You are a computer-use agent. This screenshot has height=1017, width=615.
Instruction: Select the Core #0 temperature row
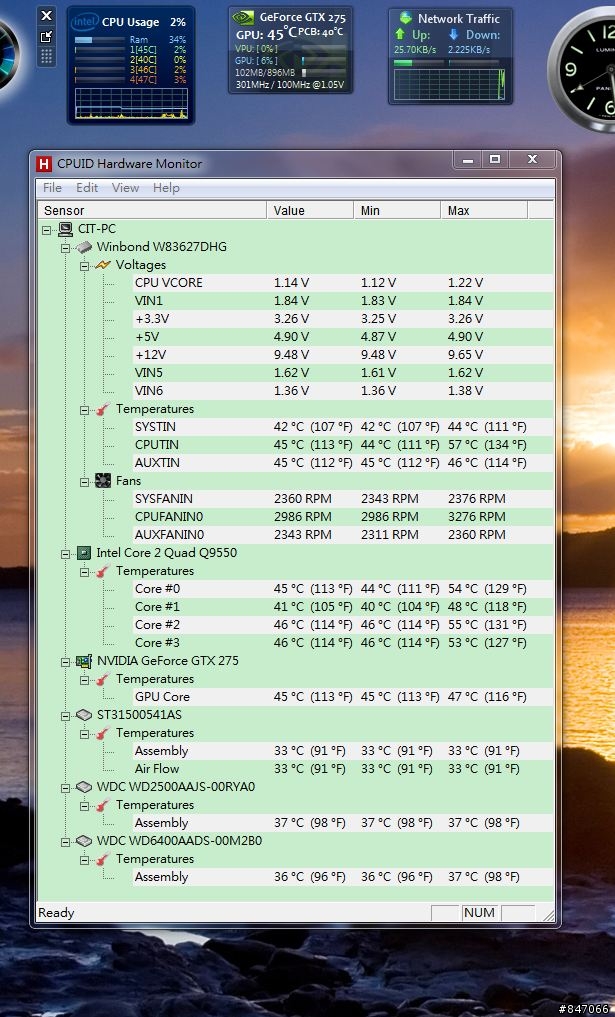[343, 589]
